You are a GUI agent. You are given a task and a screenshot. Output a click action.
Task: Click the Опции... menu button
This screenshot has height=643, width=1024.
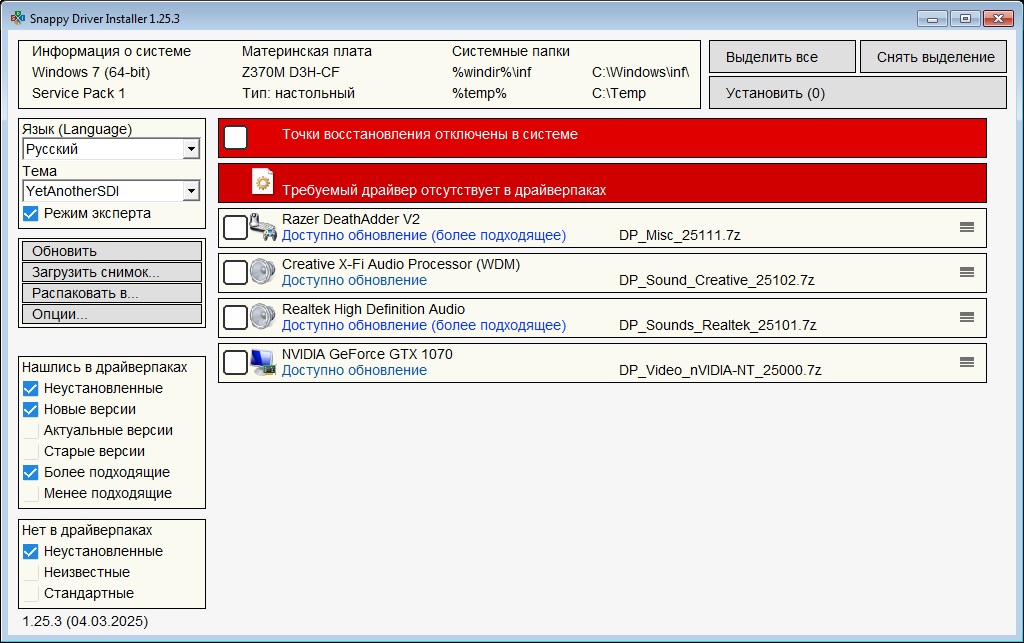pyautogui.click(x=111, y=314)
